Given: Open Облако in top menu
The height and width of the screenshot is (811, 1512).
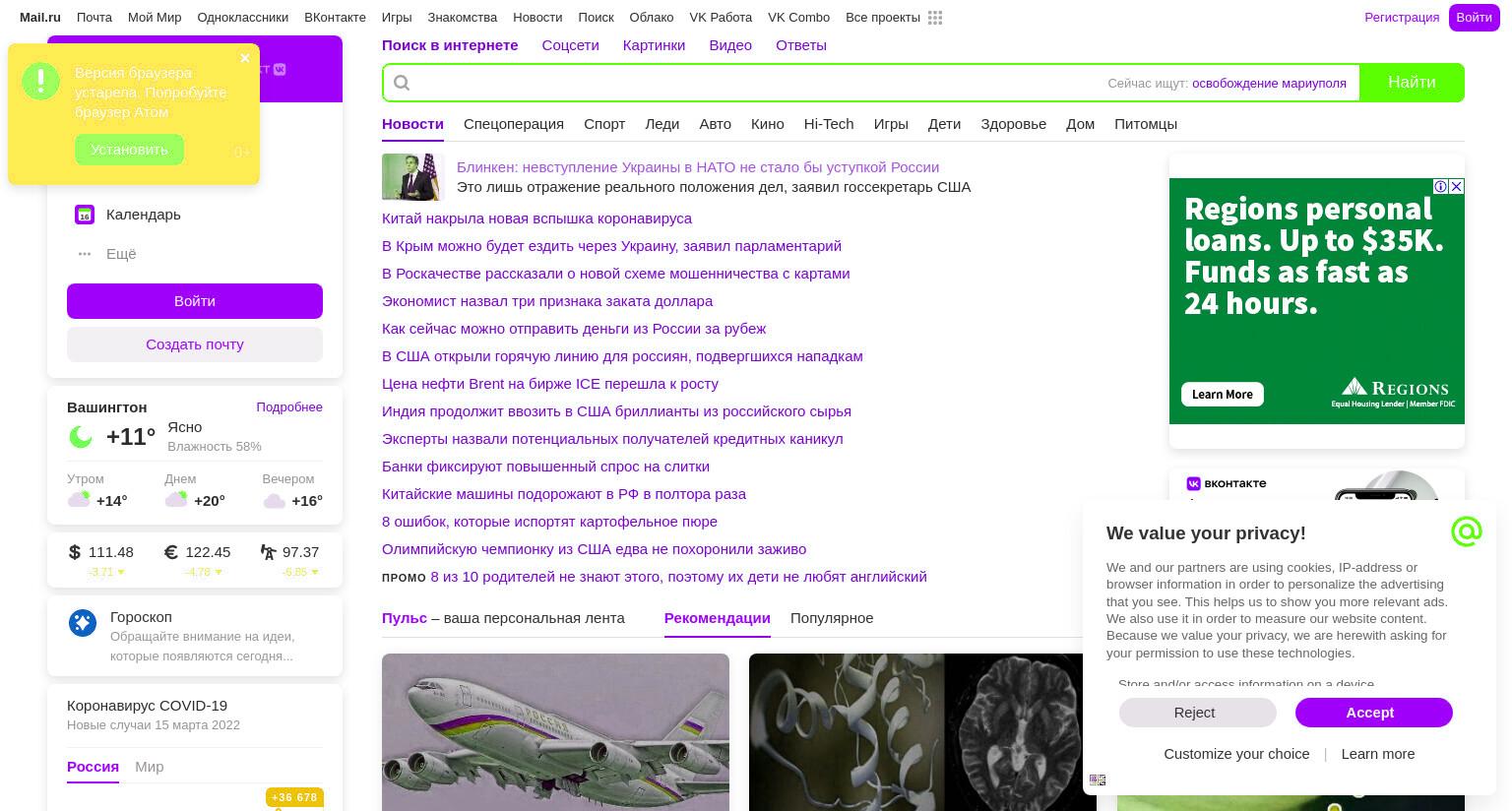Looking at the screenshot, I should point(652,18).
